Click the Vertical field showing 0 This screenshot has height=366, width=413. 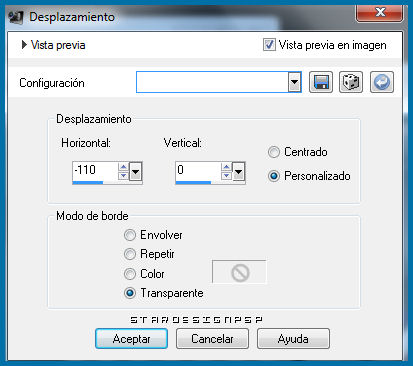[x=198, y=170]
